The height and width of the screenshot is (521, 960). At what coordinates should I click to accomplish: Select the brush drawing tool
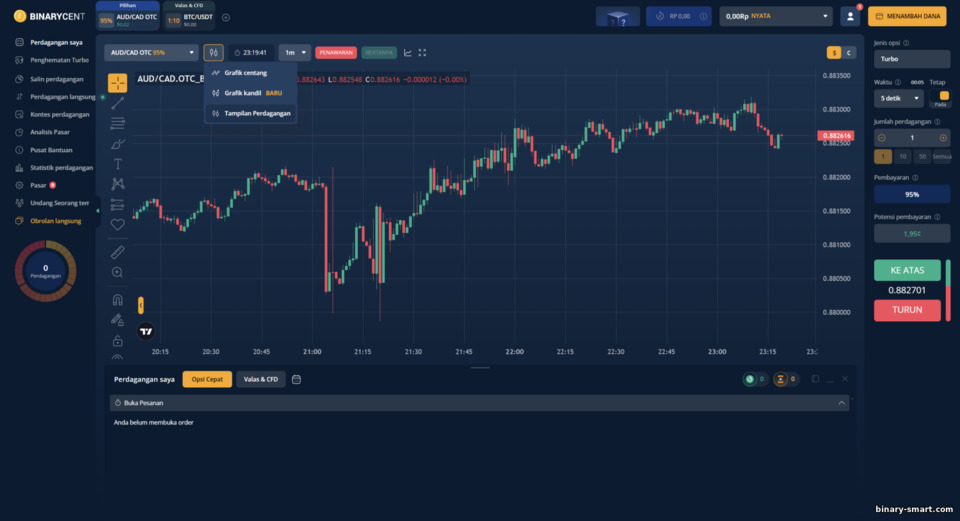(118, 144)
